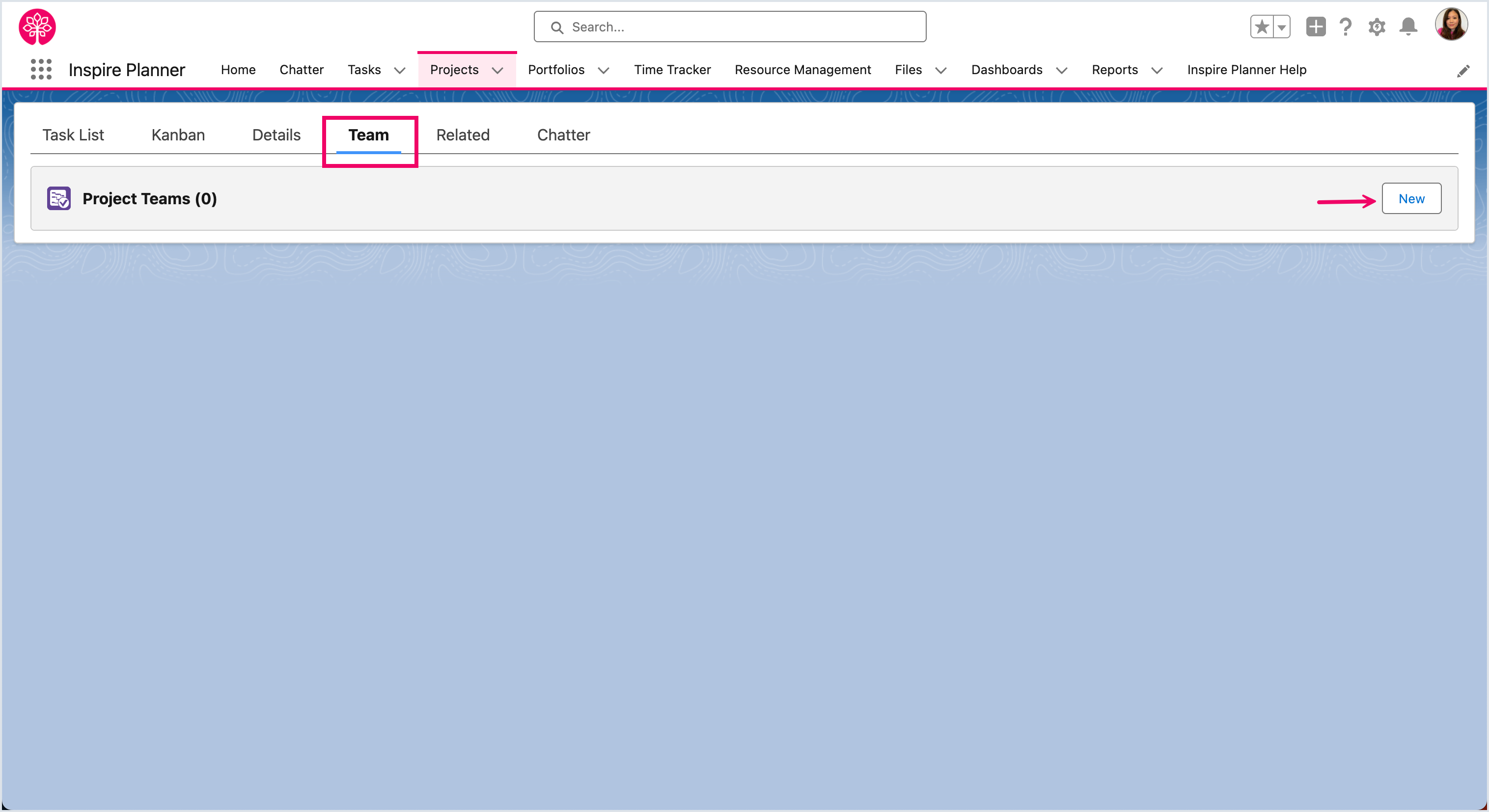Open the Help question mark icon
The height and width of the screenshot is (812, 1489).
[x=1346, y=27]
